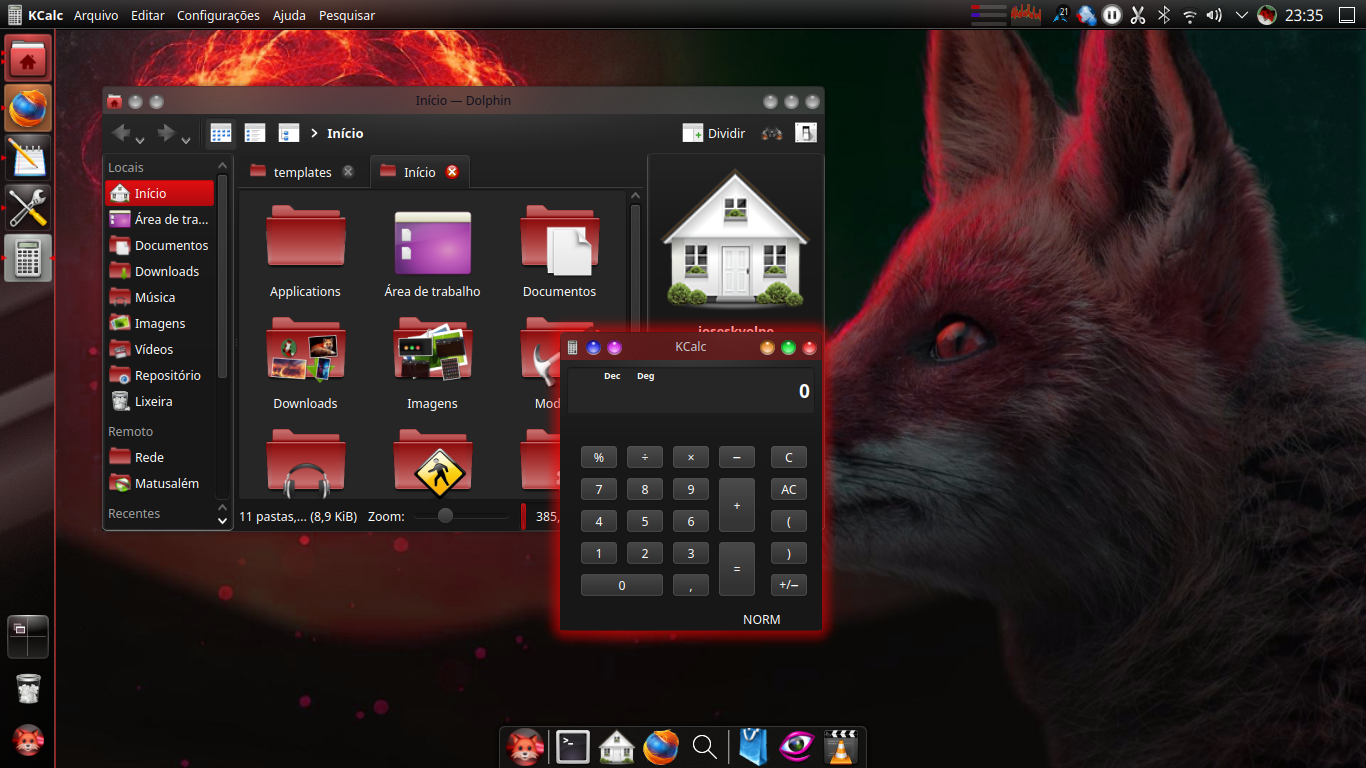Click the up arrow at the top of the places sidebar

222,166
